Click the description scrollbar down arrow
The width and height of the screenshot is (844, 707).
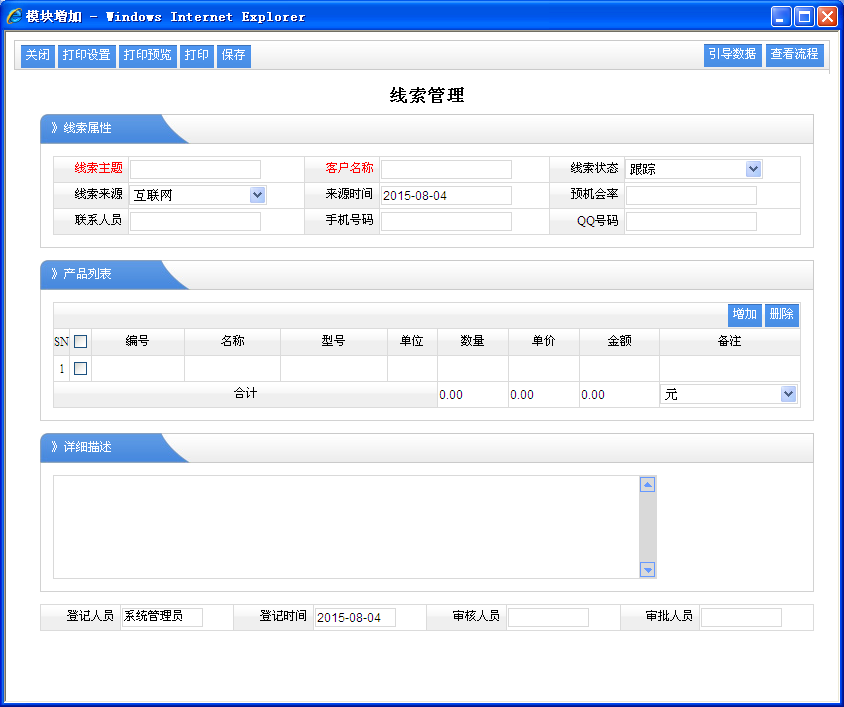647,569
